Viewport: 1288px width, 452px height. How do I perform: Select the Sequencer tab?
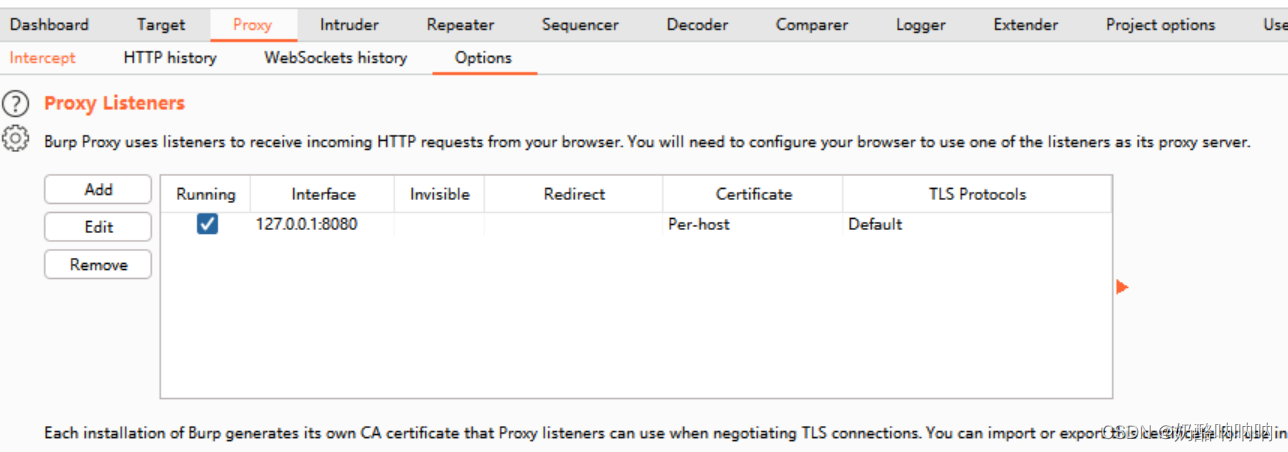tap(580, 25)
